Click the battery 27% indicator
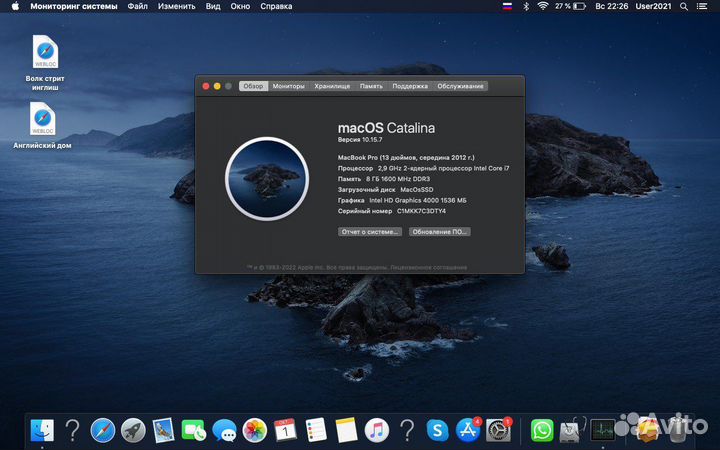720x450 pixels. pos(570,6)
